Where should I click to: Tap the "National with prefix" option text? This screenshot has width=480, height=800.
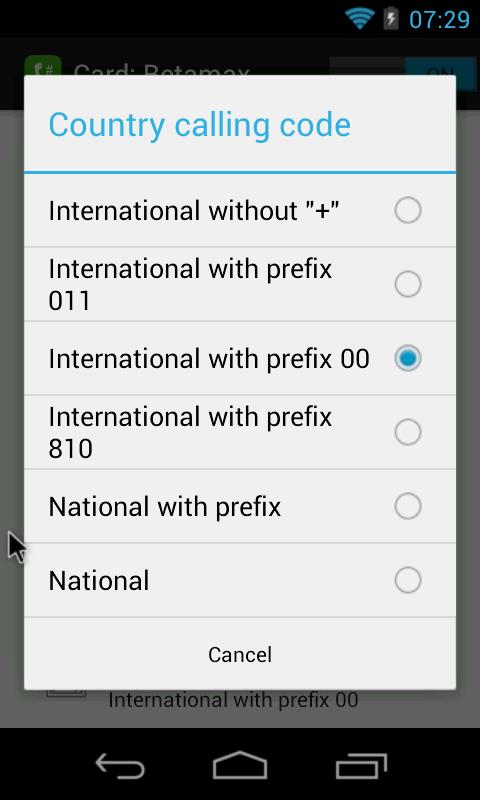(165, 507)
